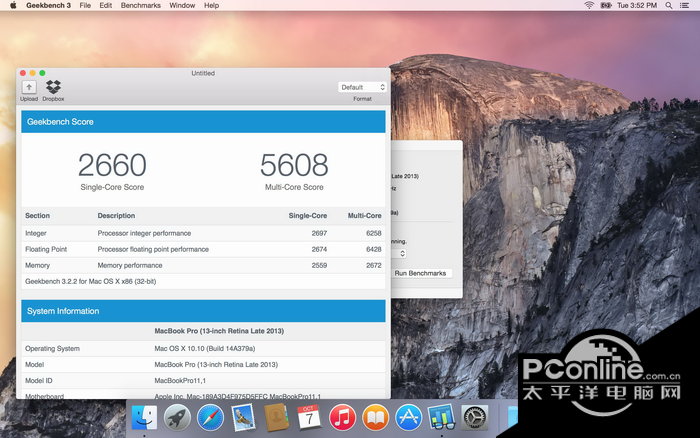The height and width of the screenshot is (438, 700).
Task: Click the Operating System row label
Action: pyautogui.click(x=52, y=348)
